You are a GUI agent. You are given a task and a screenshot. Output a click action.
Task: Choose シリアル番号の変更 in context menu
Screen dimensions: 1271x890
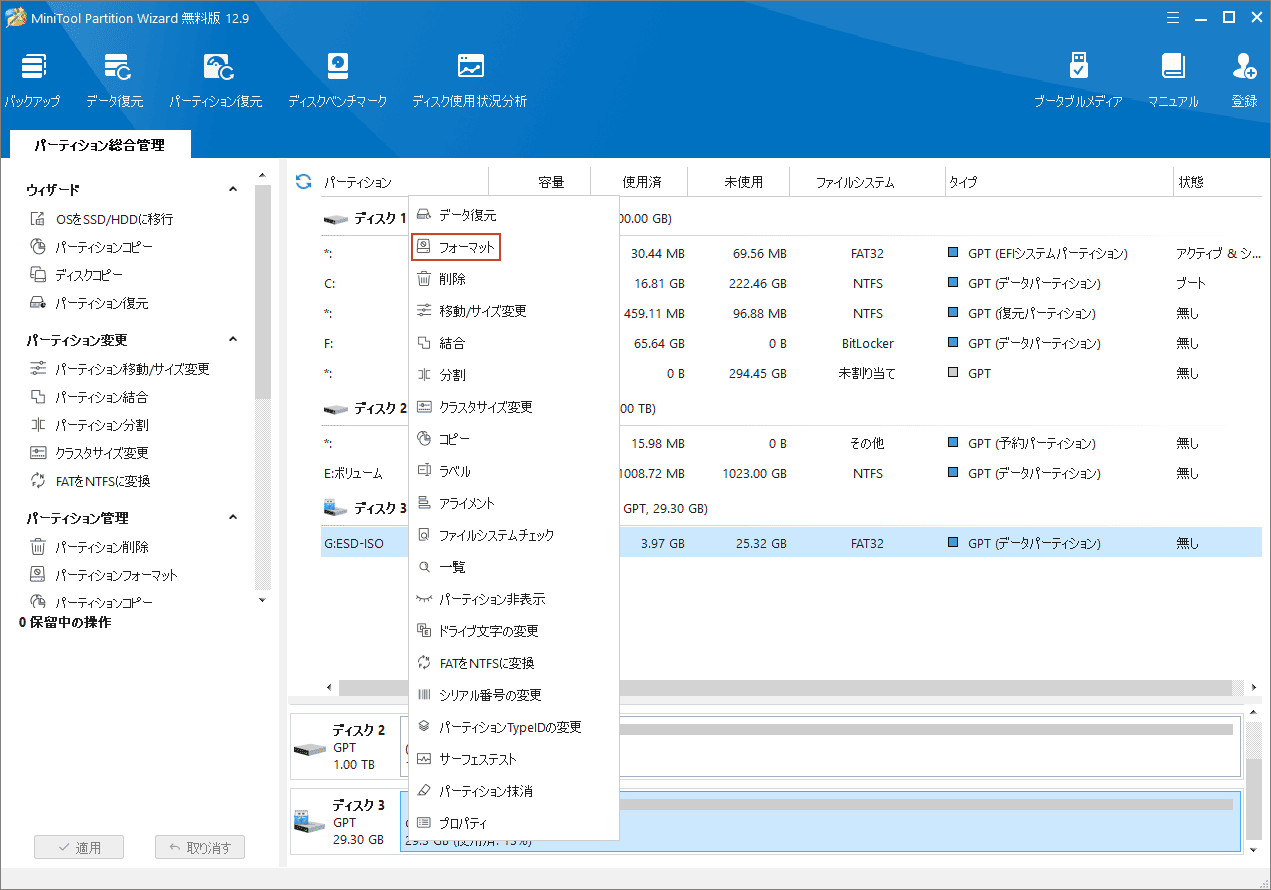(514, 695)
